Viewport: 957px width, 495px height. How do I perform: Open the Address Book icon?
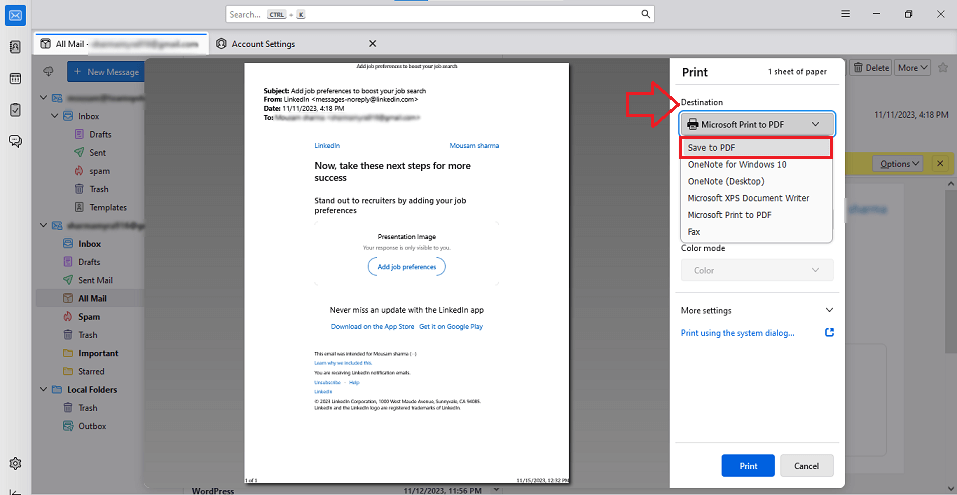[x=15, y=46]
